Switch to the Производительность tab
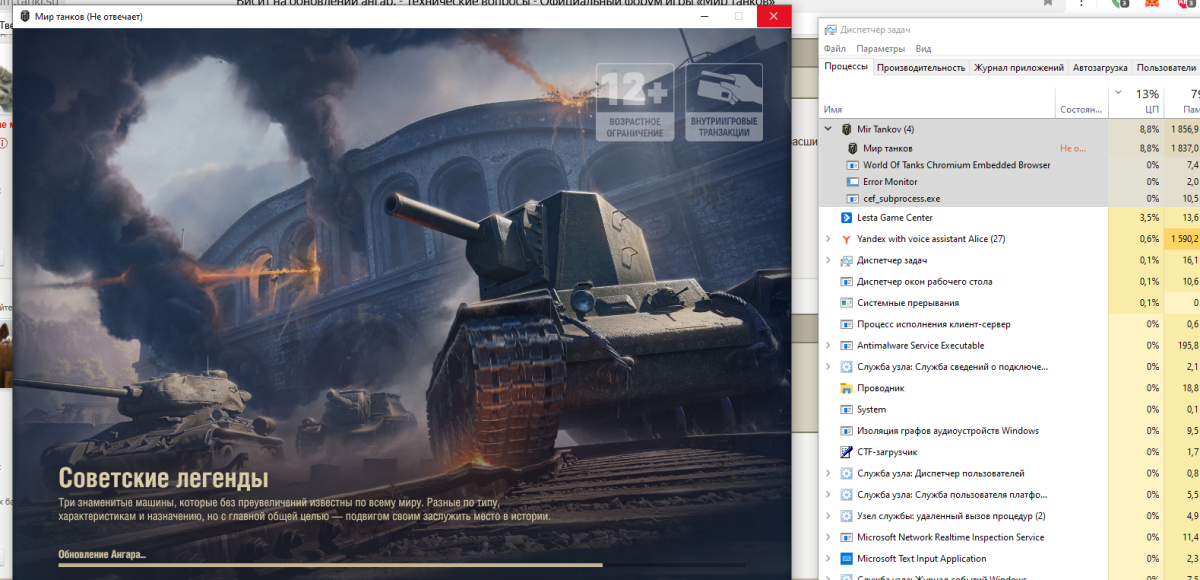Image resolution: width=1200 pixels, height=580 pixels. click(x=920, y=67)
